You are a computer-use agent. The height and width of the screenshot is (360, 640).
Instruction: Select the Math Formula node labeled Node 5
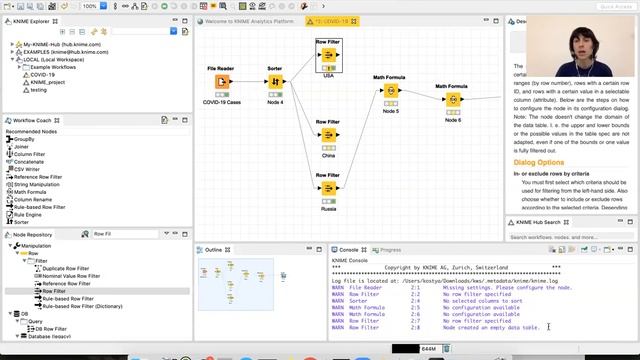coord(391,91)
